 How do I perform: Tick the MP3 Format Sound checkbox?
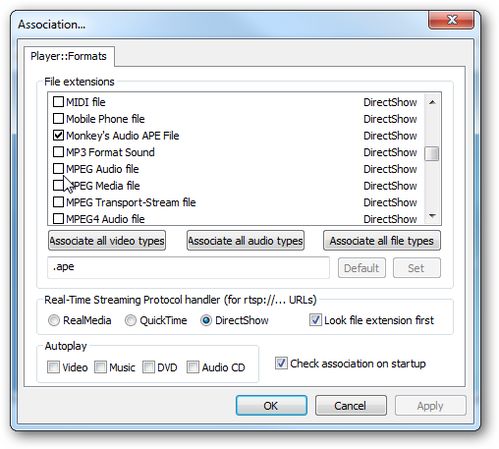coord(58,152)
